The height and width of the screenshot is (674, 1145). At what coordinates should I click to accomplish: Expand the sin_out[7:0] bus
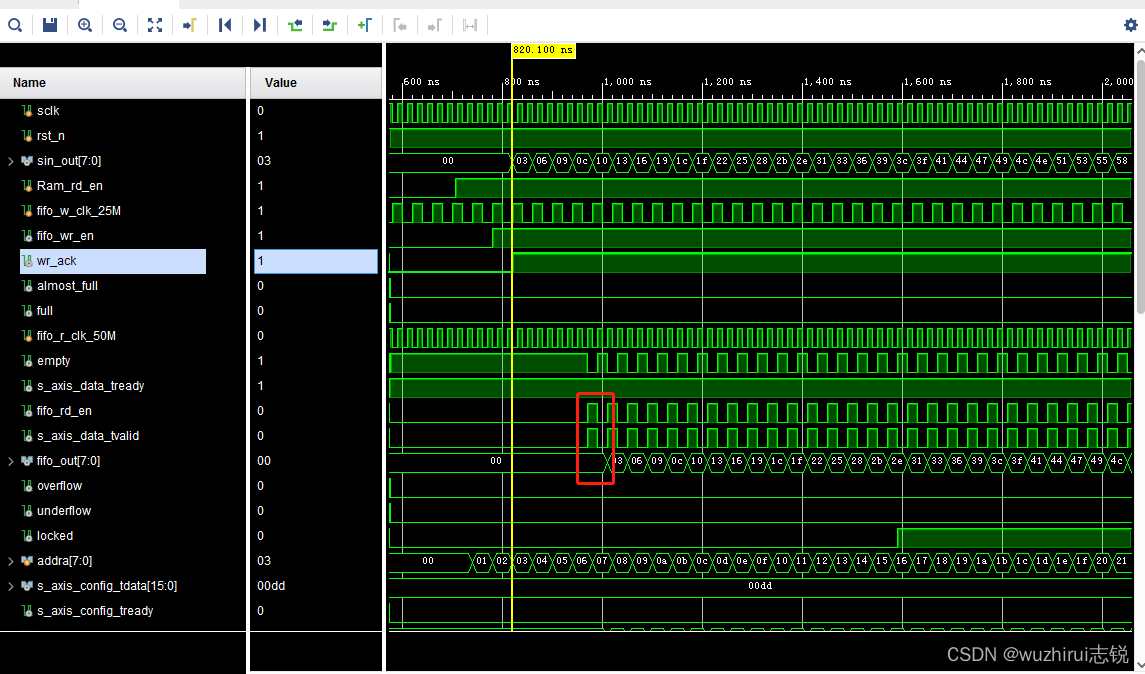pyautogui.click(x=11, y=161)
